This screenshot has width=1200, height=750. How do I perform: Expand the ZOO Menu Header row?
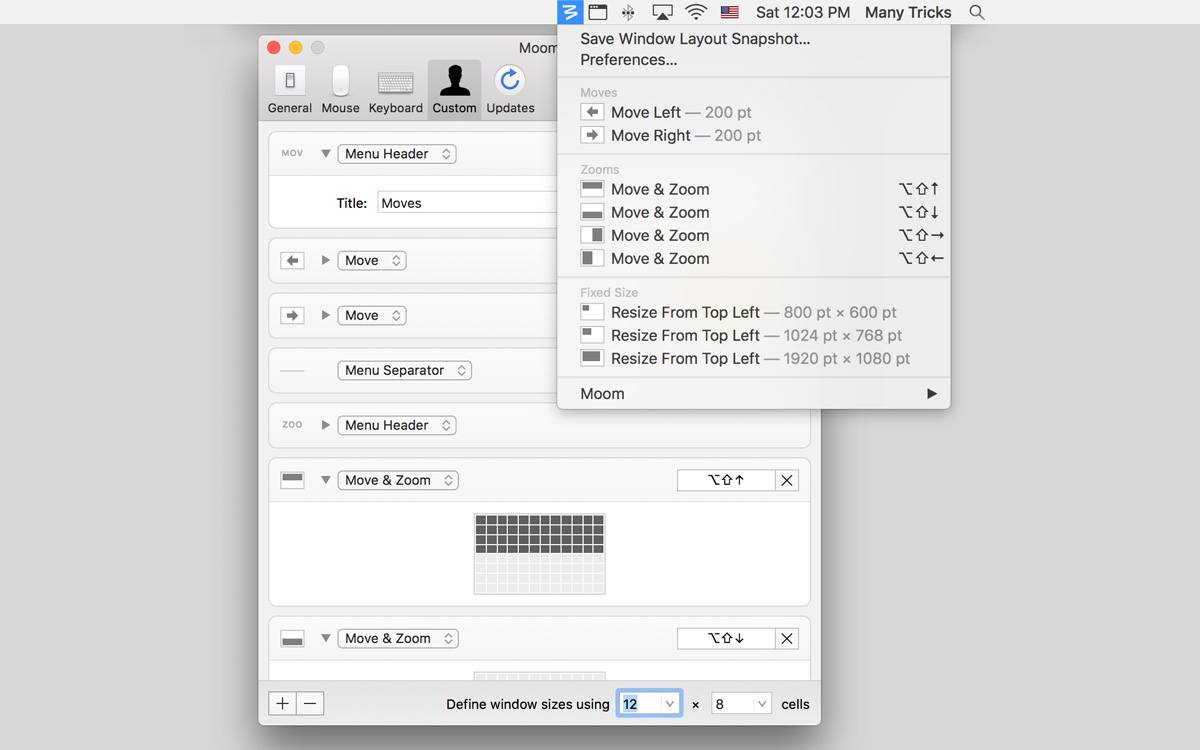tap(325, 425)
